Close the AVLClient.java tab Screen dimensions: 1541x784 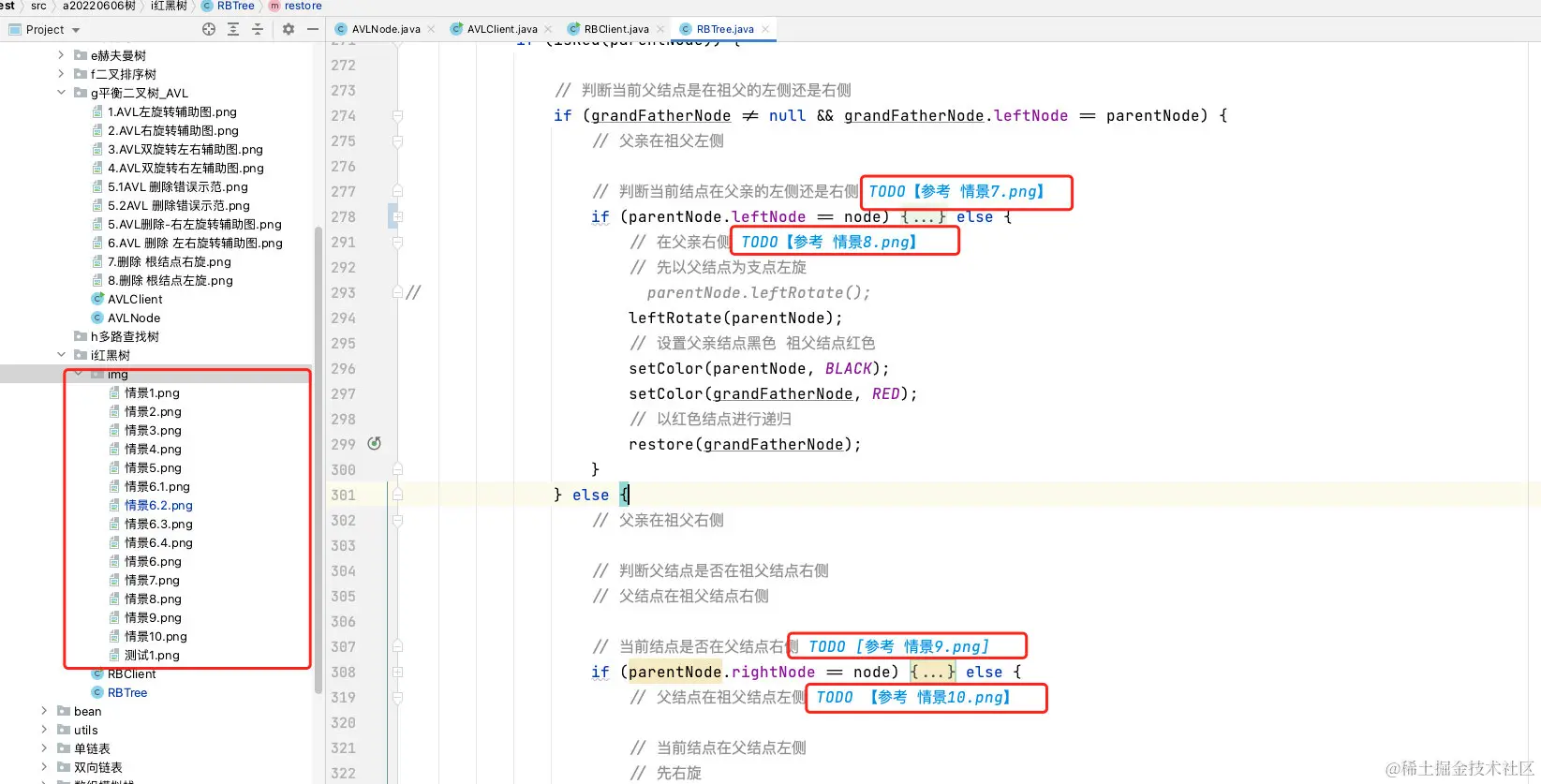tap(548, 29)
